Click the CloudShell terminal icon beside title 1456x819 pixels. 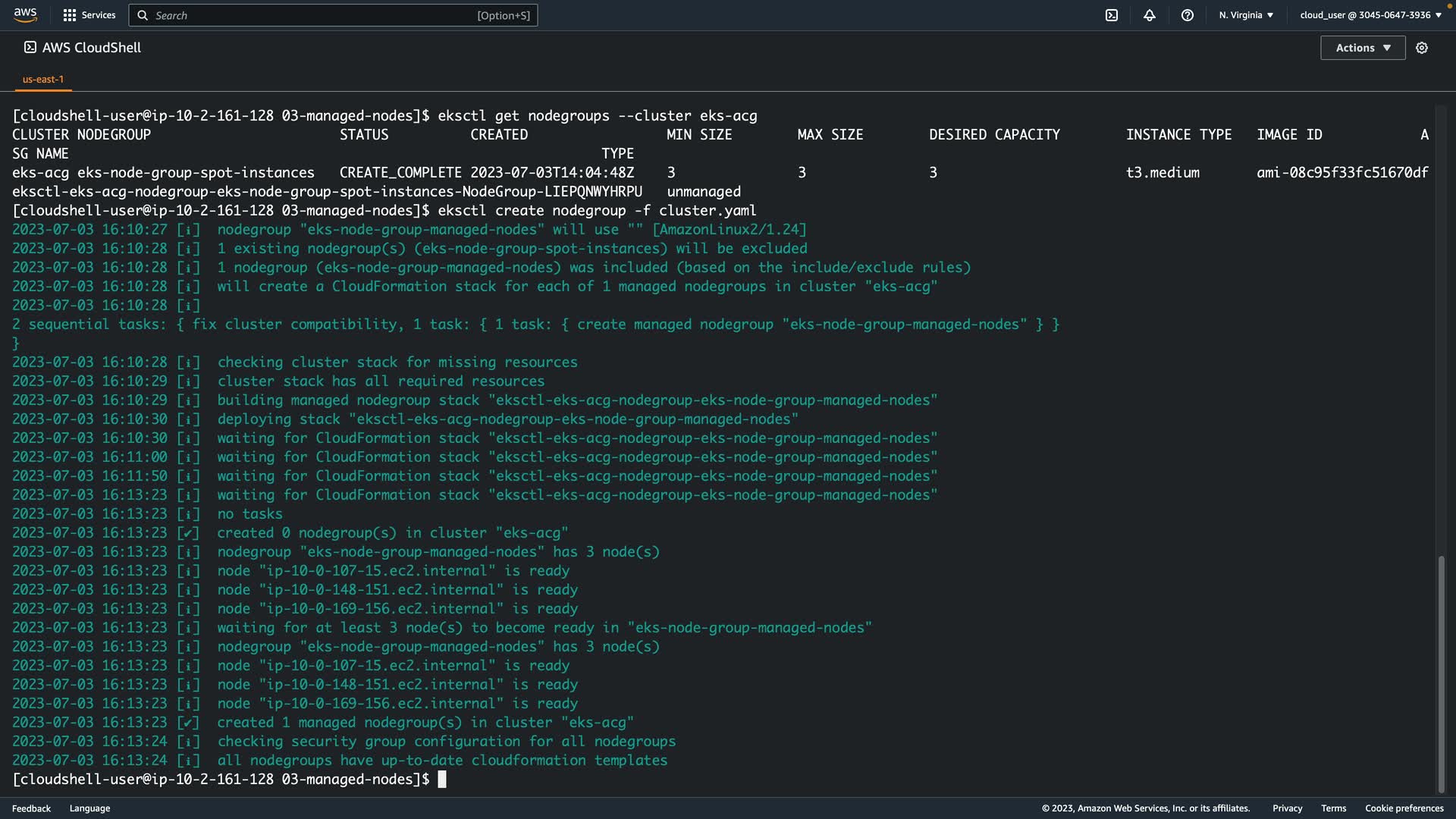[x=30, y=47]
